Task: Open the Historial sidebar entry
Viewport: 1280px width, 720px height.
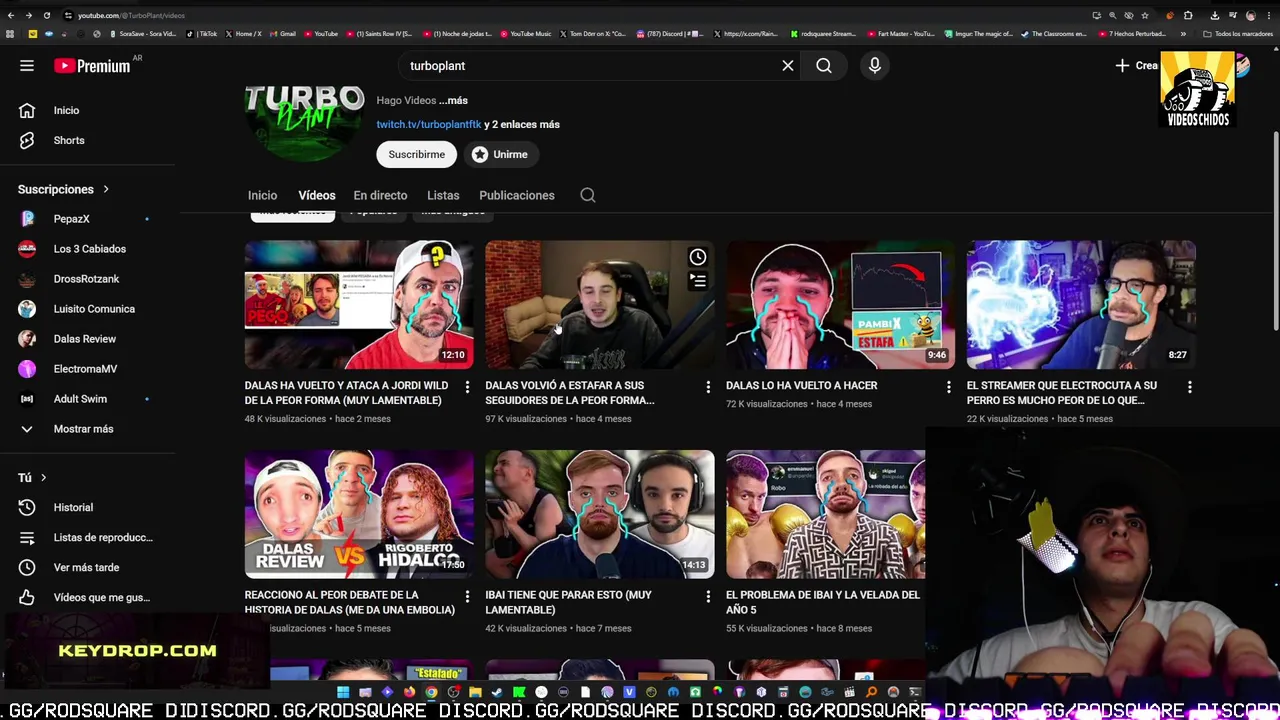Action: click(x=73, y=507)
